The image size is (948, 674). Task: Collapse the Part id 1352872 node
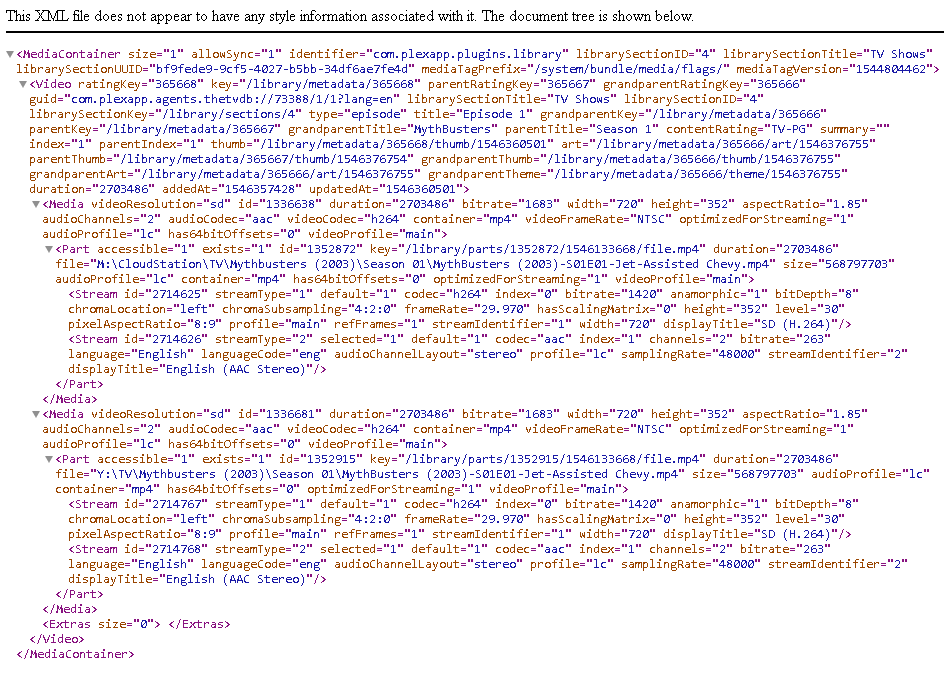click(50, 249)
